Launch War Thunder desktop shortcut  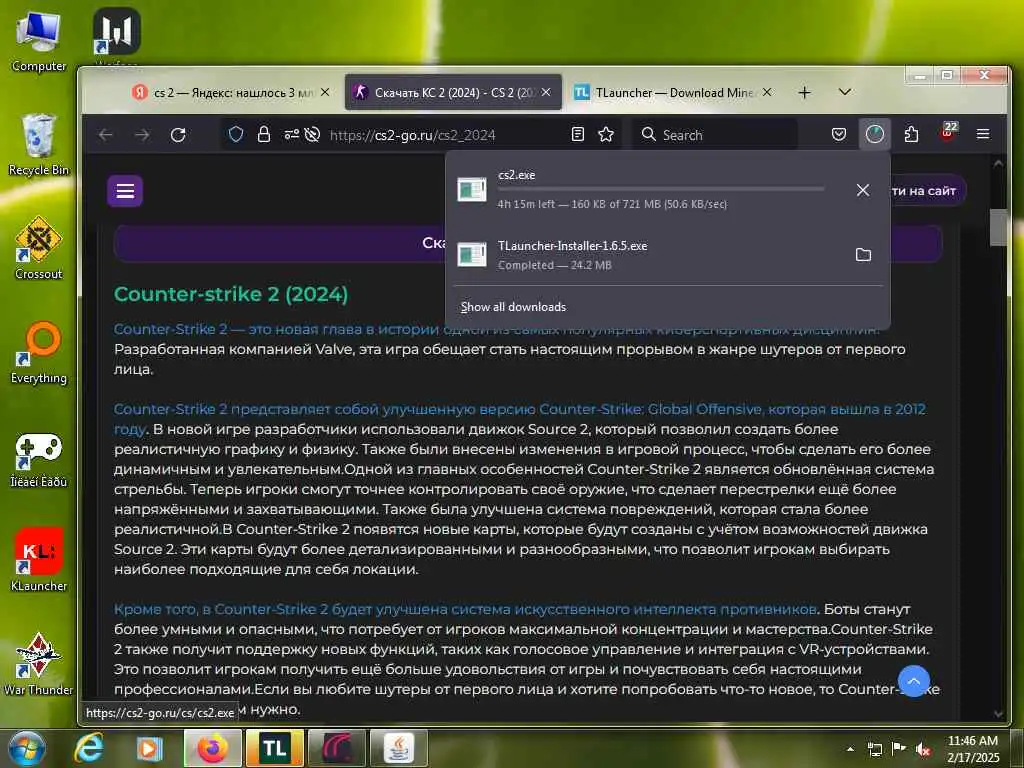coord(39,664)
